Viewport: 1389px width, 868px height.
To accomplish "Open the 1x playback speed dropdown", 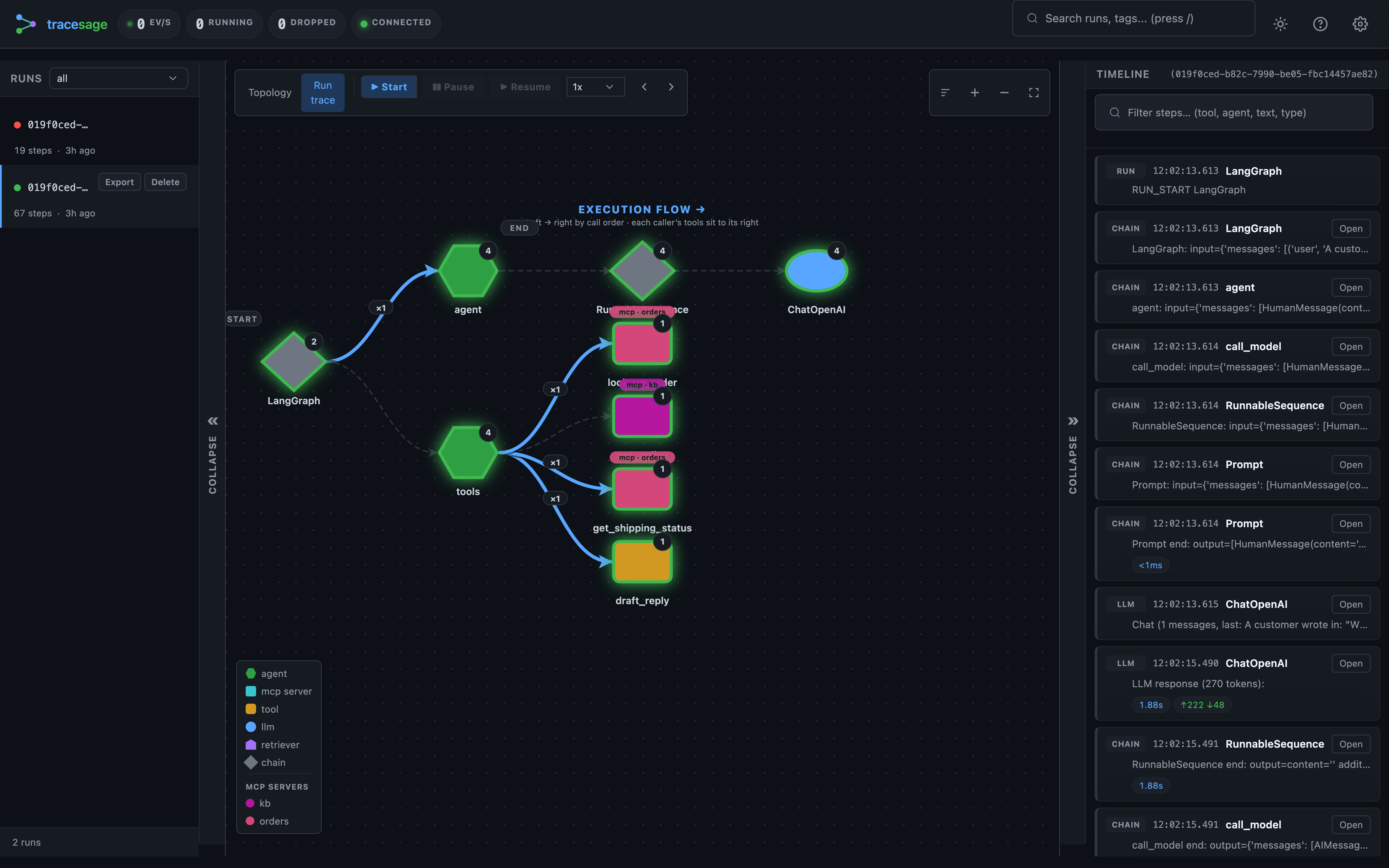I will (595, 87).
